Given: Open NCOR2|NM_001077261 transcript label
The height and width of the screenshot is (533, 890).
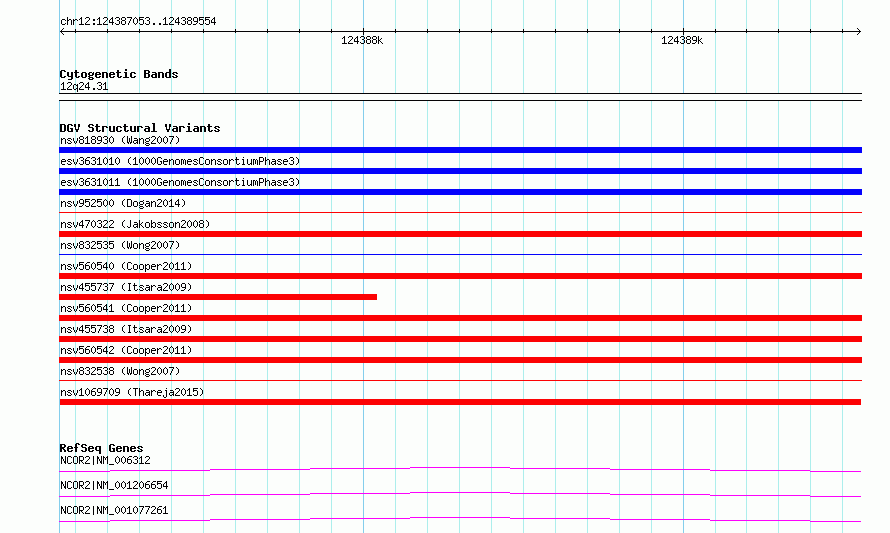Looking at the screenshot, I should click(x=114, y=510).
